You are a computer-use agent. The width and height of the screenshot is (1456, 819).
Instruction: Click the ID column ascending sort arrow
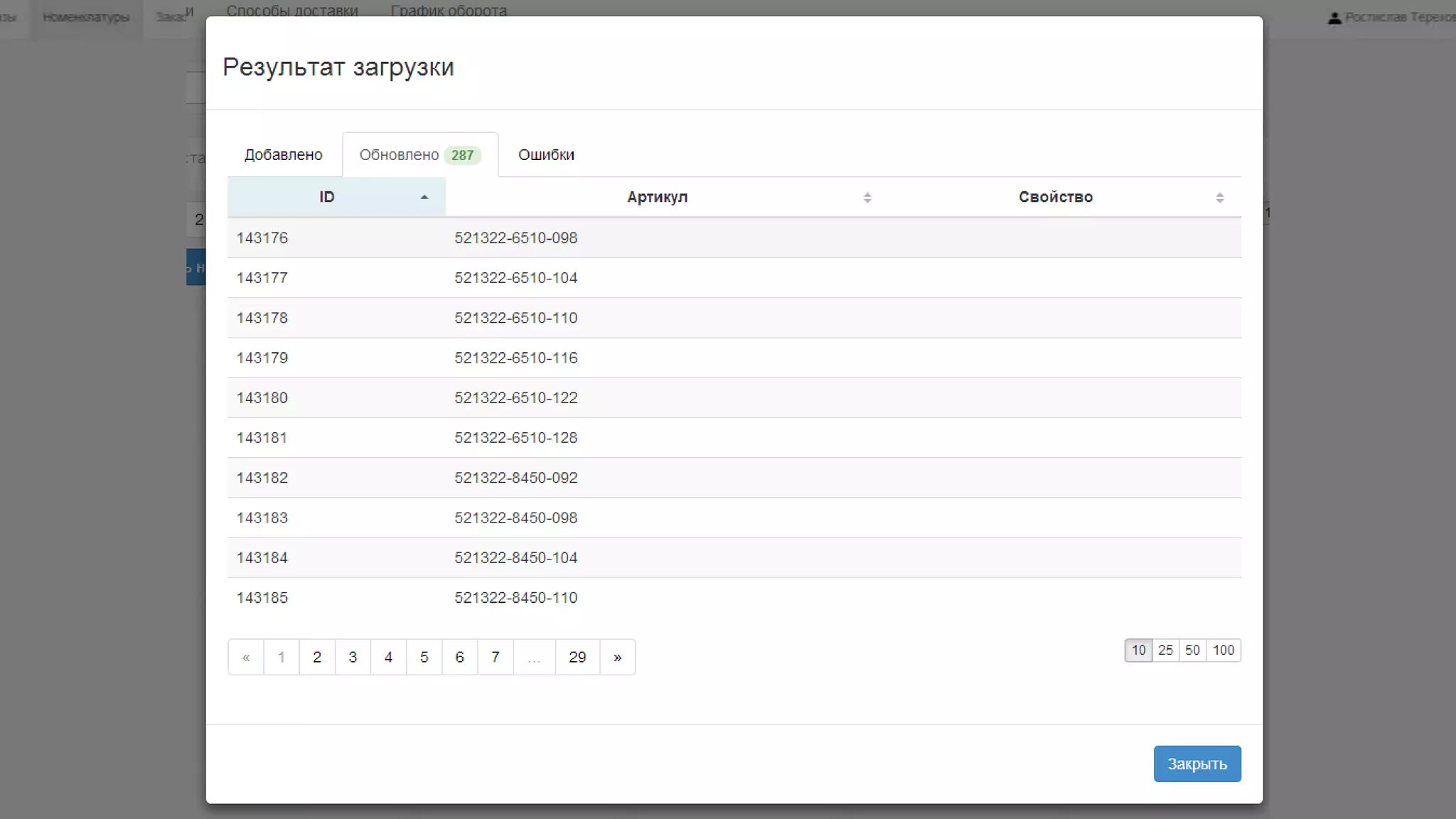[424, 198]
